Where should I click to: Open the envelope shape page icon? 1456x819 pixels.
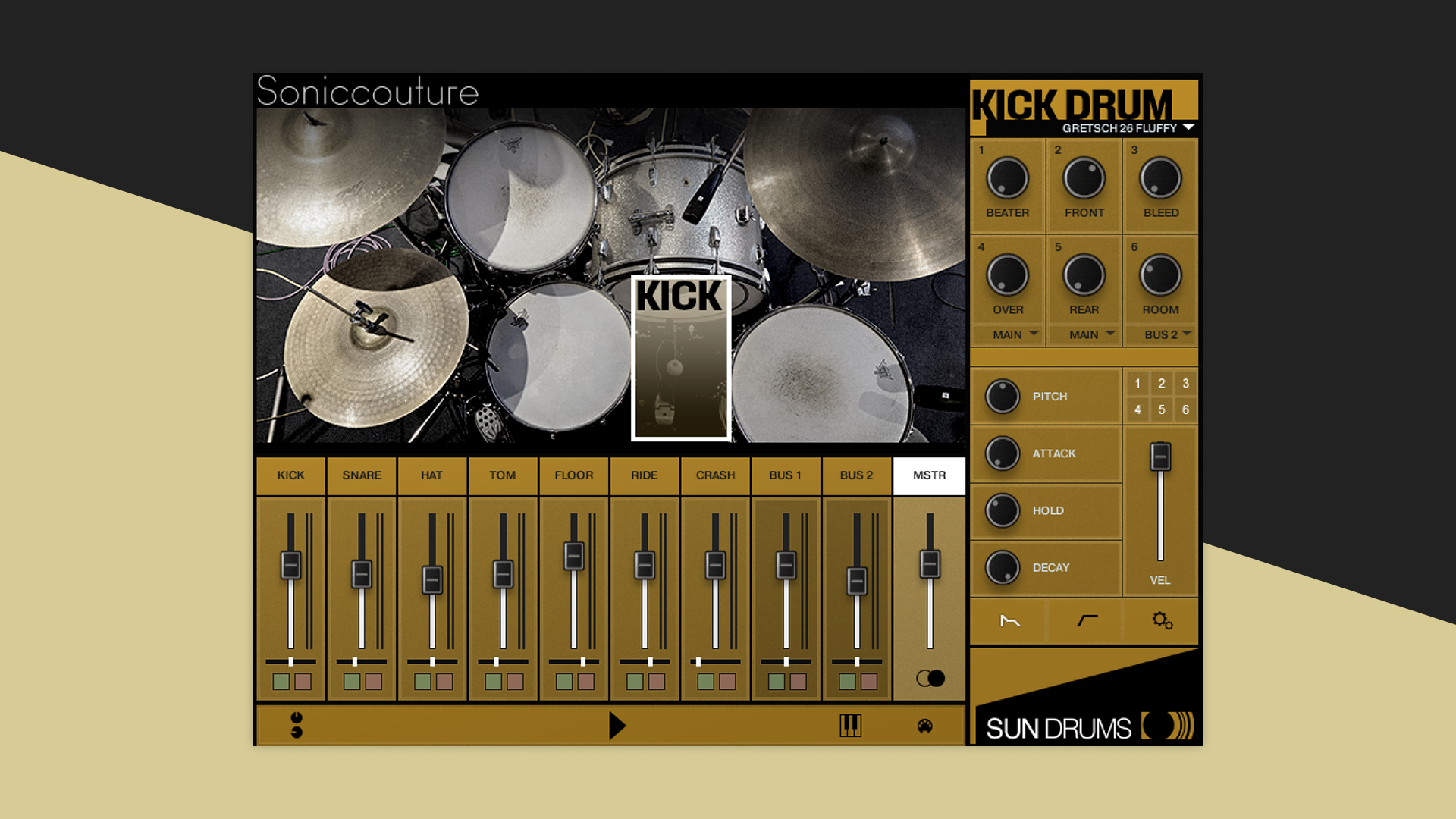point(1010,621)
